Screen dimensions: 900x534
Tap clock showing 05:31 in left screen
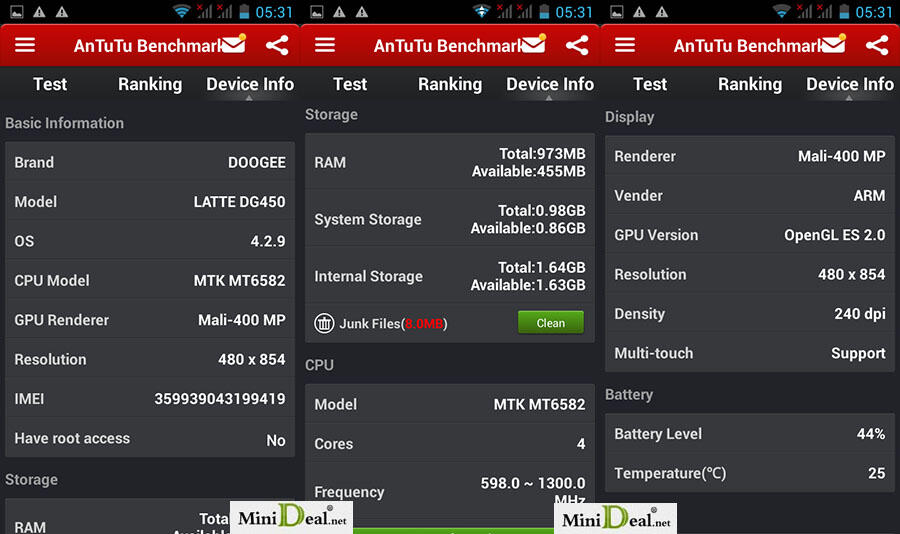(x=274, y=12)
